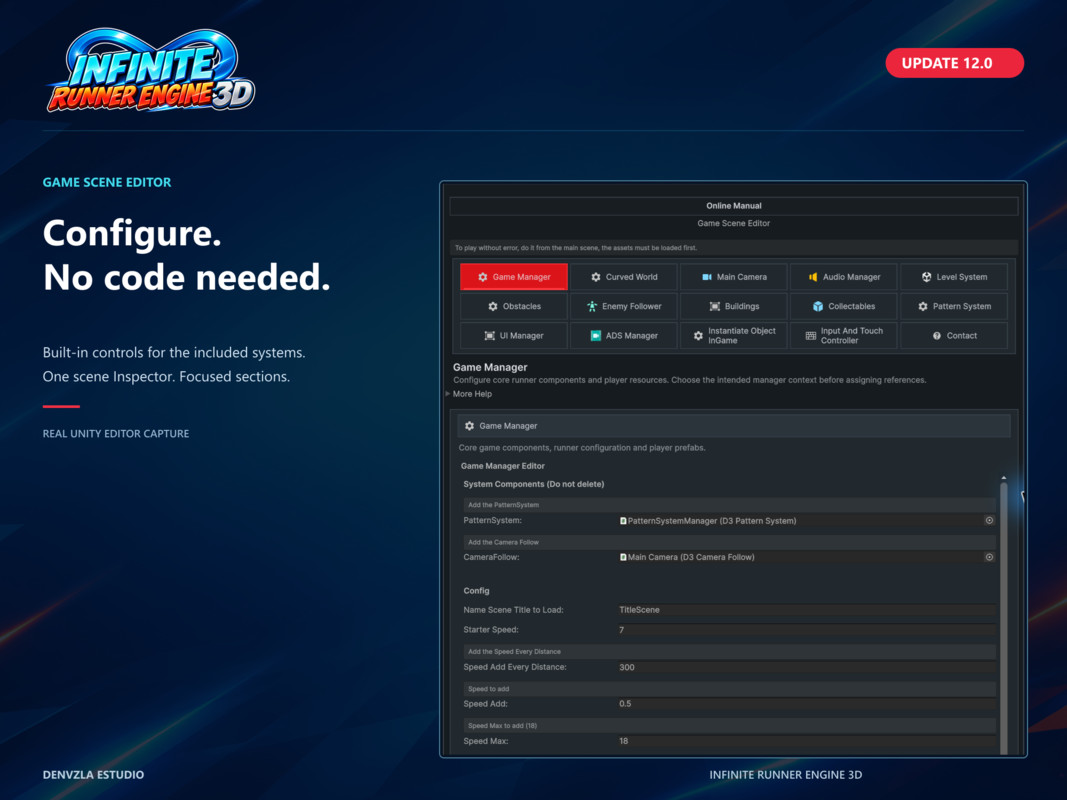The height and width of the screenshot is (800, 1067).
Task: Click the Name Scene Title to Load field
Action: point(806,610)
